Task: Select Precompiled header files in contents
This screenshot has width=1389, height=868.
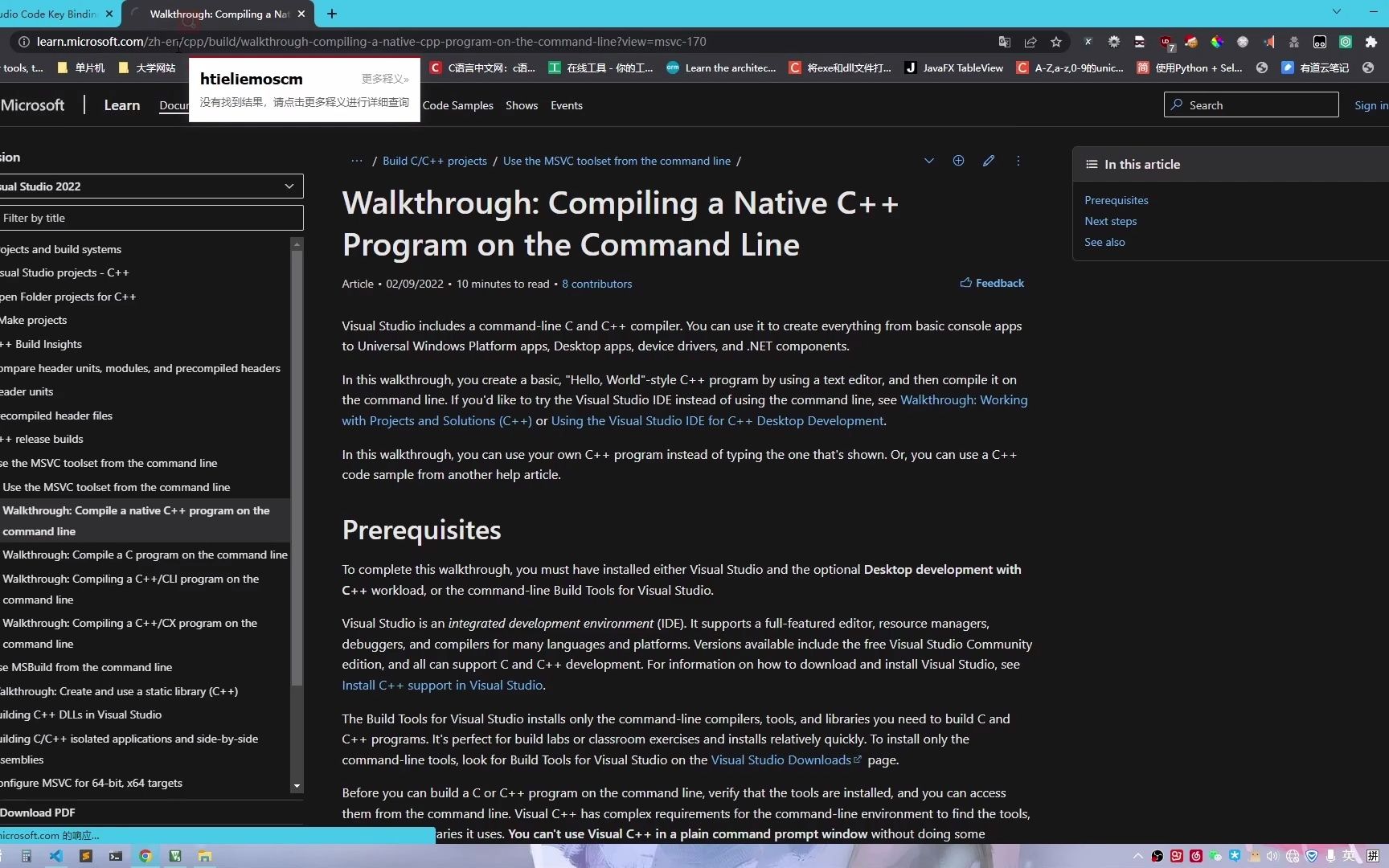Action: [x=56, y=416]
